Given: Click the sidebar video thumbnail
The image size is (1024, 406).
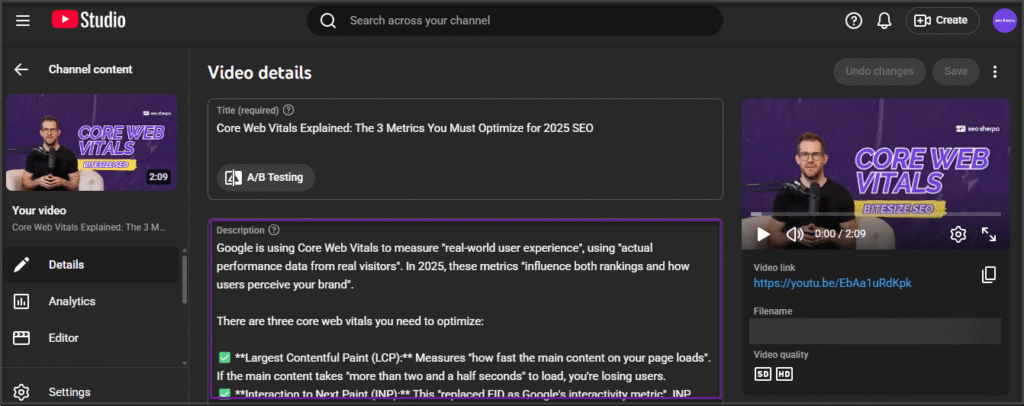Looking at the screenshot, I should 92,142.
